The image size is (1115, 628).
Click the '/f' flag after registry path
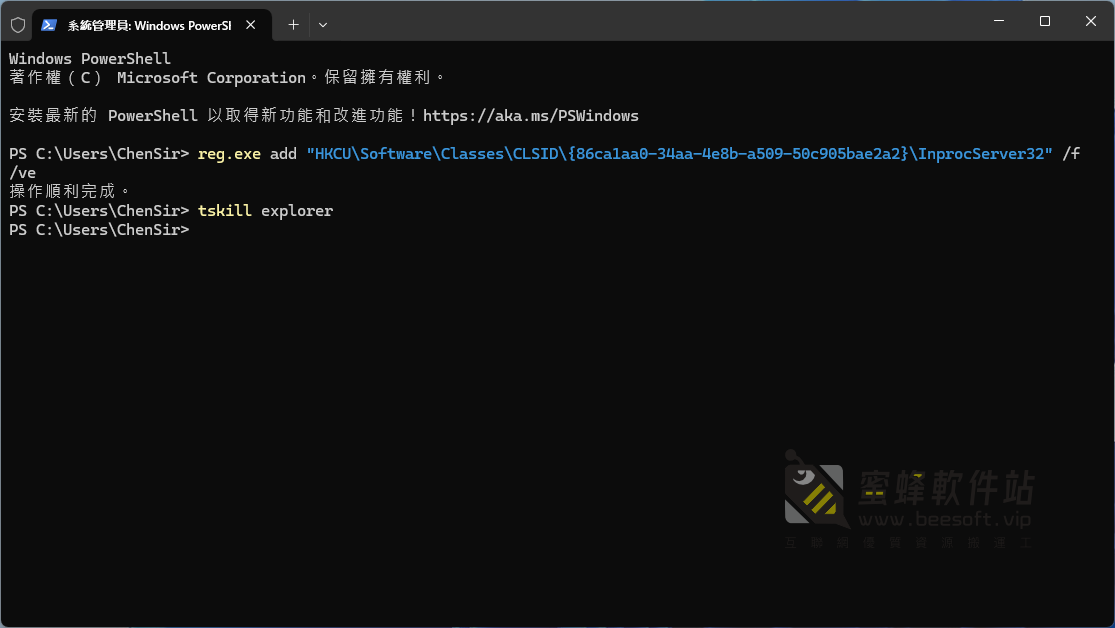(x=1071, y=154)
